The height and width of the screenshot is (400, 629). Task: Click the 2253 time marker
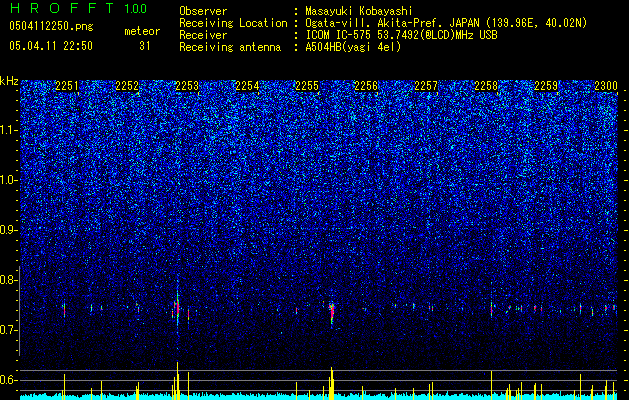click(x=187, y=86)
